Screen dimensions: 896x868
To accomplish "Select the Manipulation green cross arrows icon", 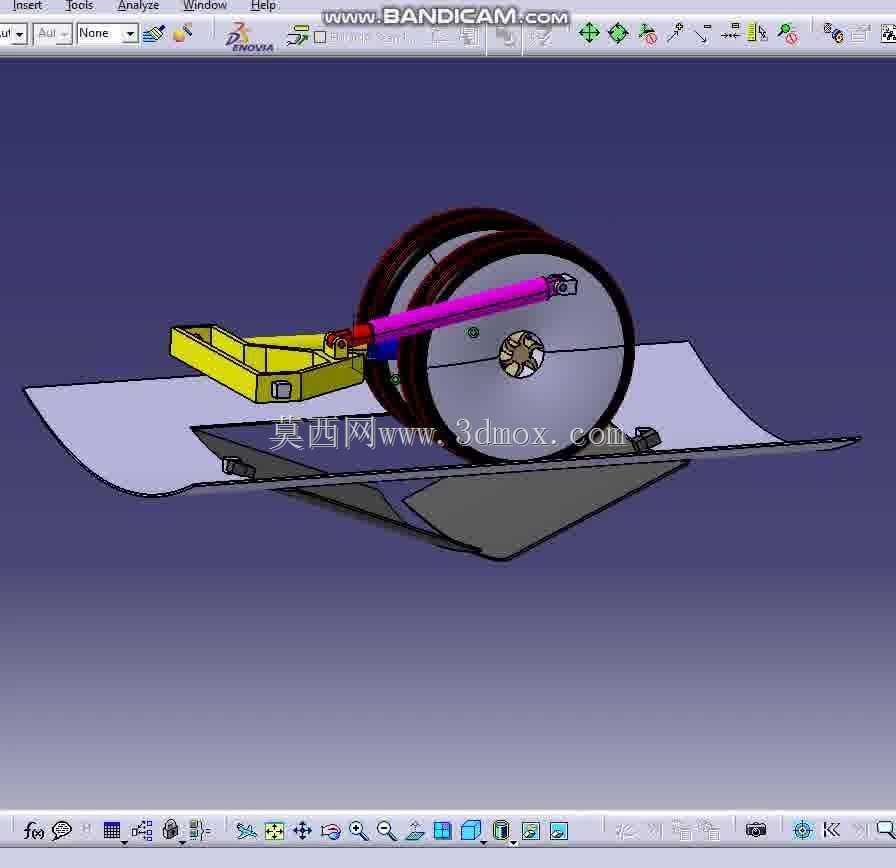I will (x=589, y=33).
